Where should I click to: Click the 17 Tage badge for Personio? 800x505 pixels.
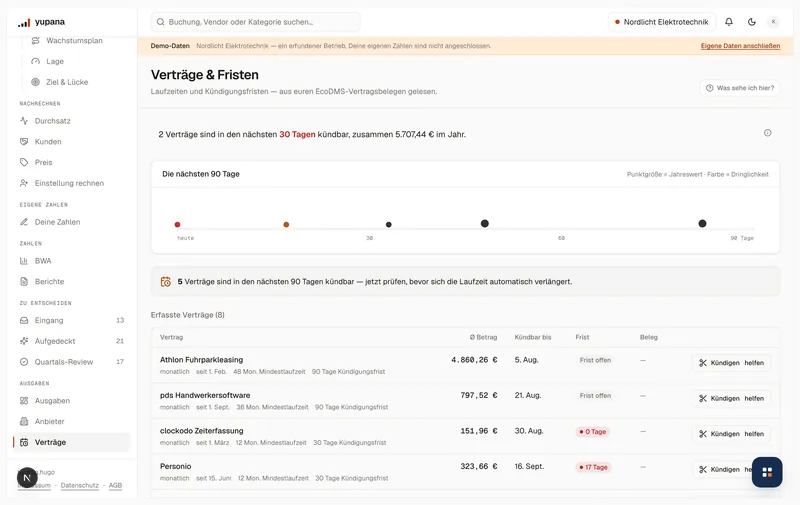[x=593, y=467]
